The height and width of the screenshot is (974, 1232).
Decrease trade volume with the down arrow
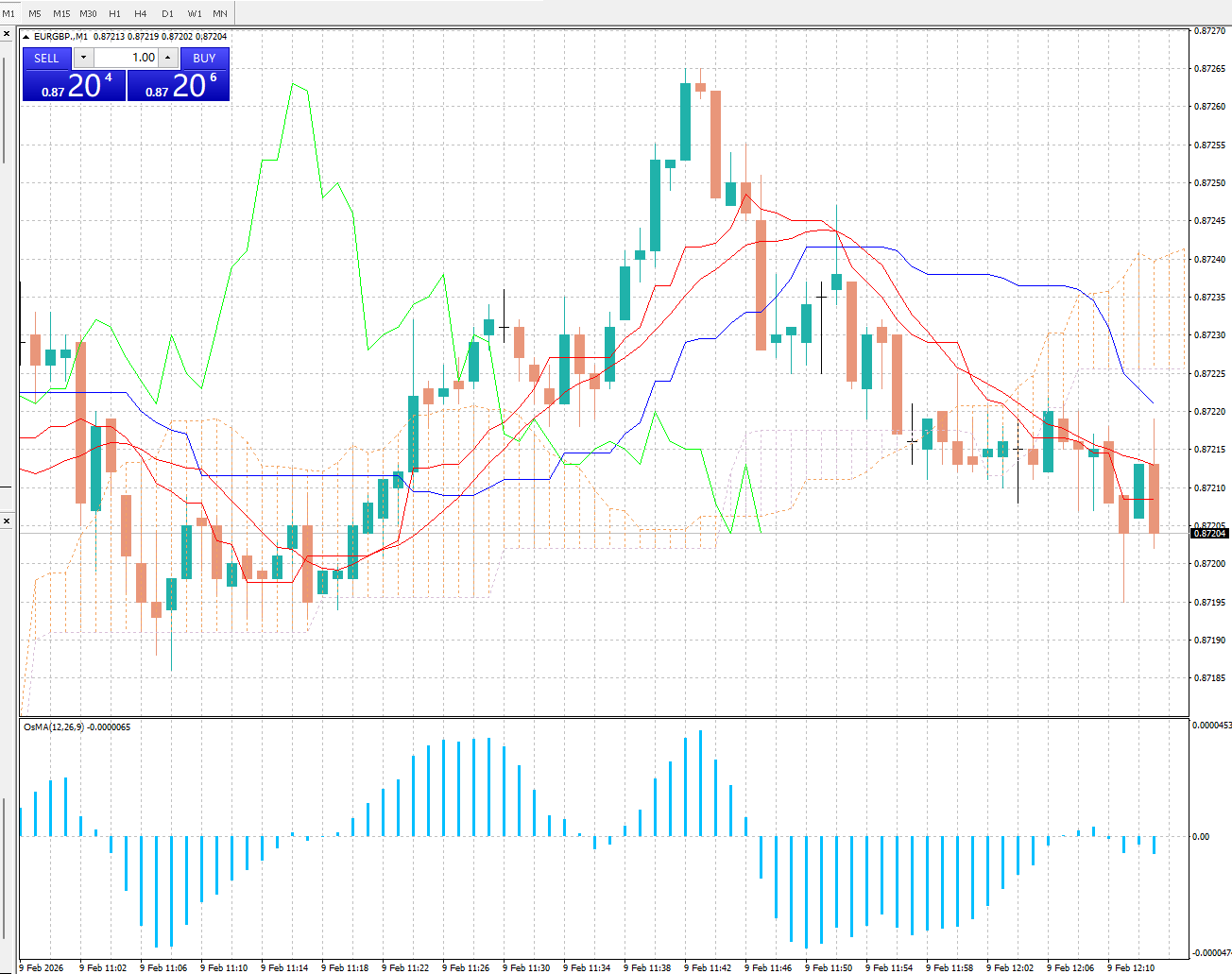click(83, 58)
